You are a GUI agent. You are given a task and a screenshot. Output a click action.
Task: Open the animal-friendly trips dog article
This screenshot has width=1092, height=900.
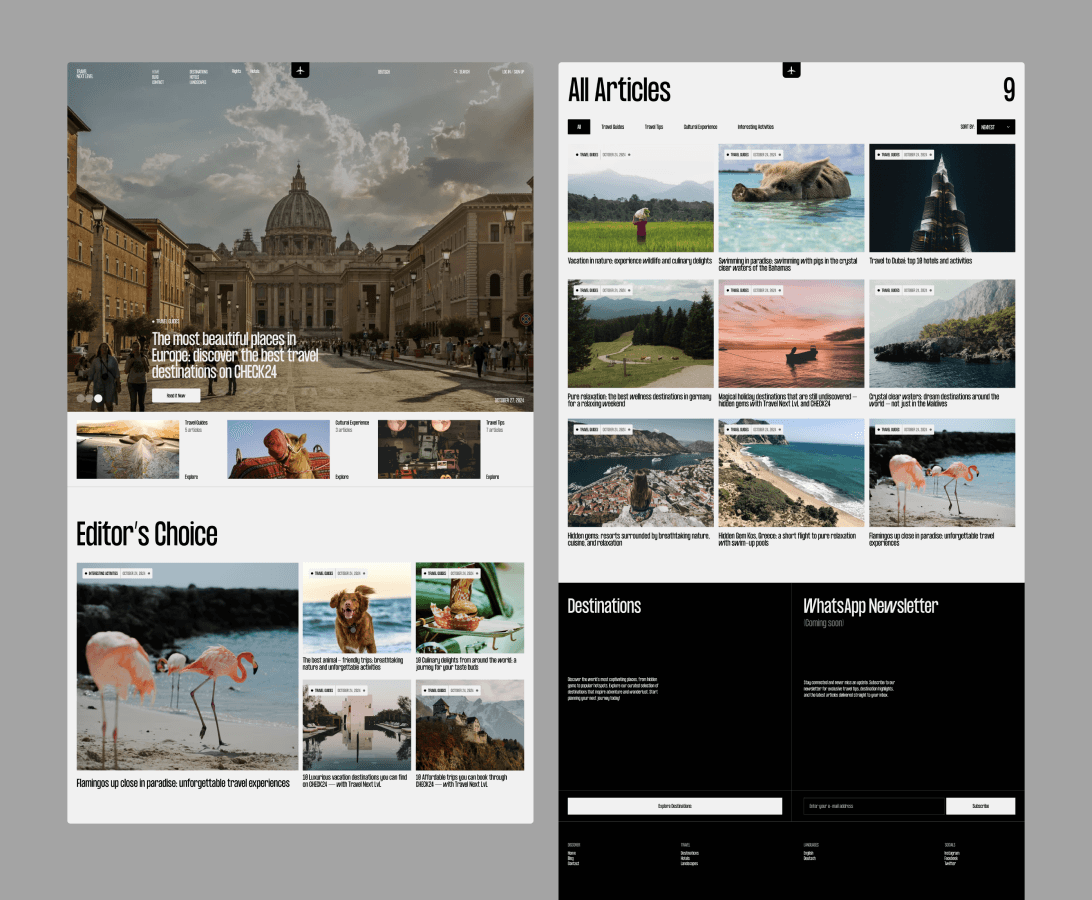click(357, 616)
